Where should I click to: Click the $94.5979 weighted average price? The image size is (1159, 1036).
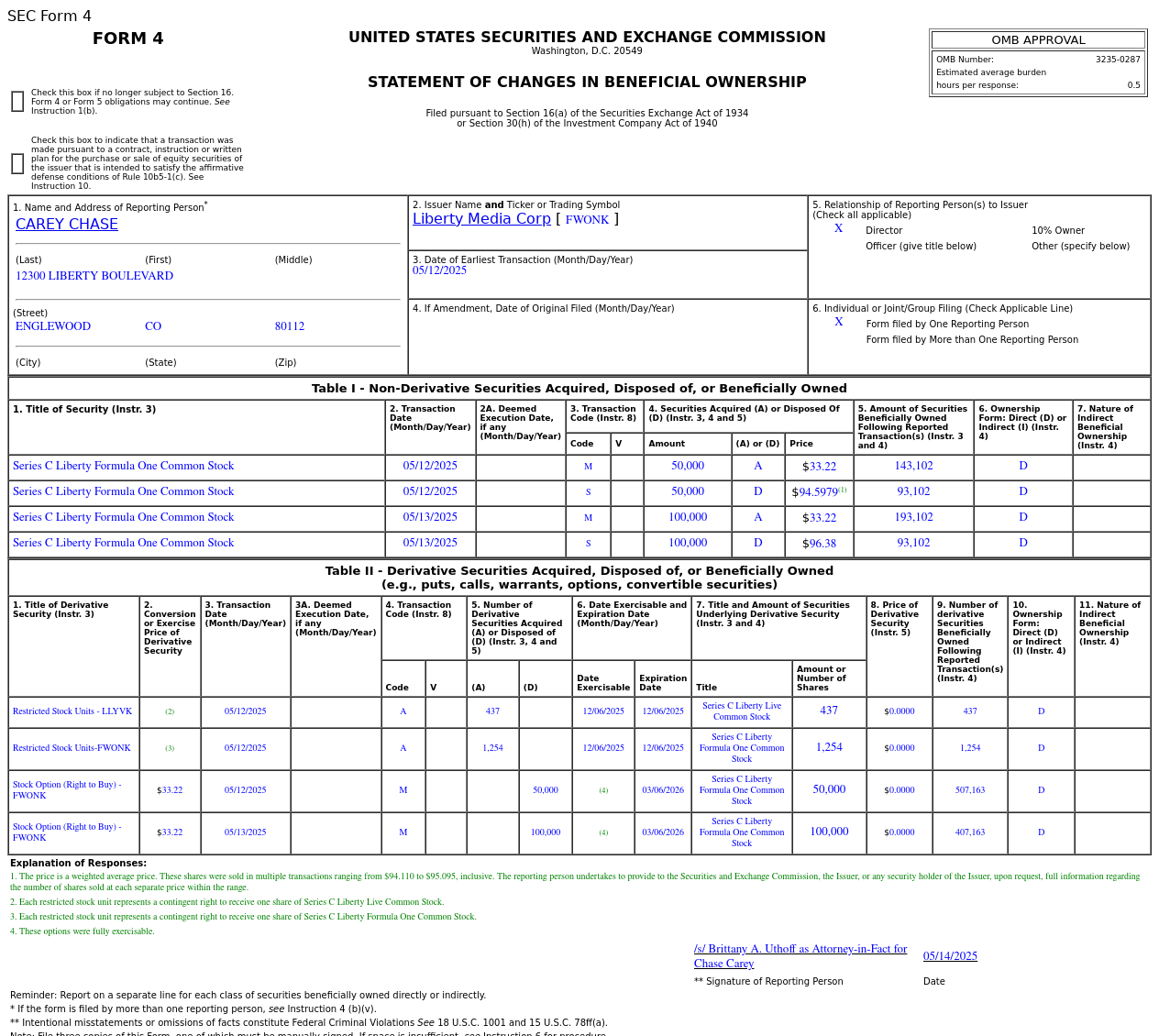coord(814,492)
